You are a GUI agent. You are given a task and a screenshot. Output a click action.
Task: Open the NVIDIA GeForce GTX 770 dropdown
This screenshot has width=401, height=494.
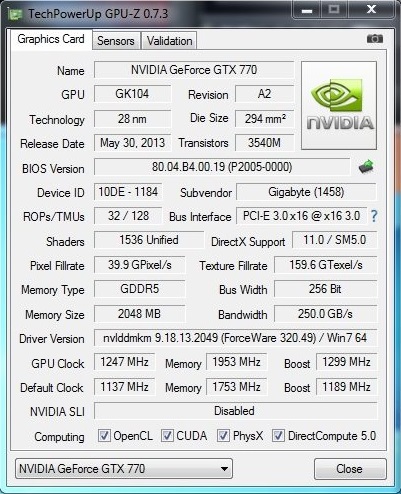[124, 469]
